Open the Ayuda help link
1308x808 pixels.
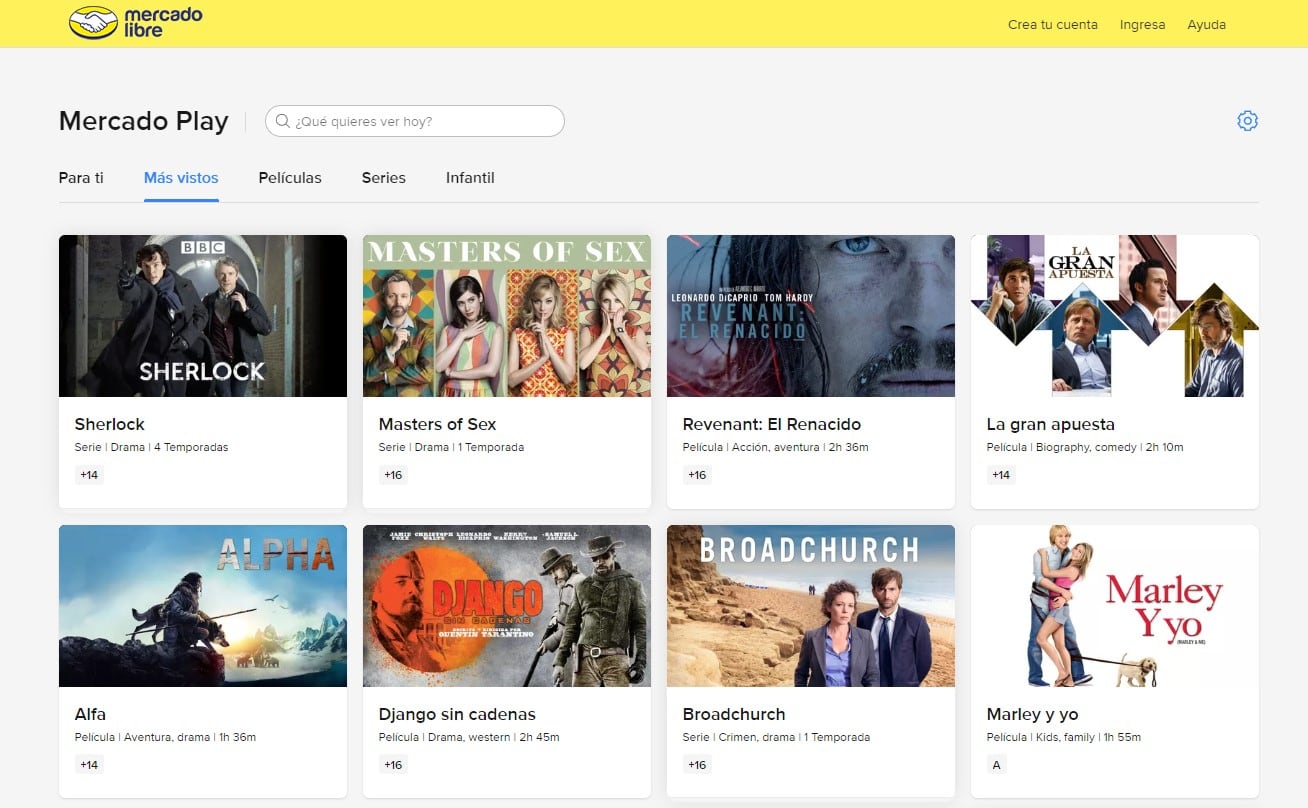(1206, 24)
